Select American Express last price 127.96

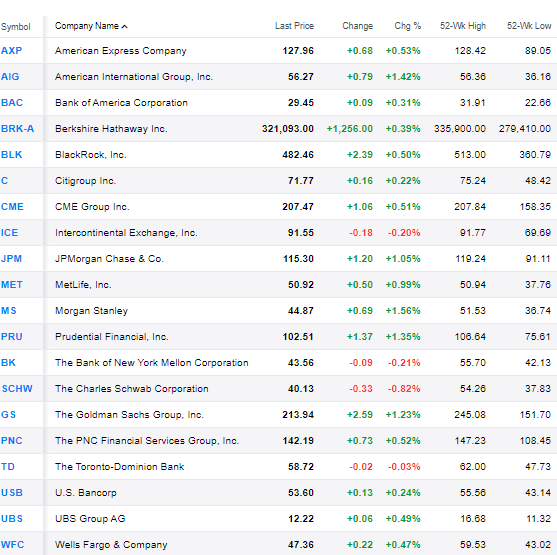298,50
